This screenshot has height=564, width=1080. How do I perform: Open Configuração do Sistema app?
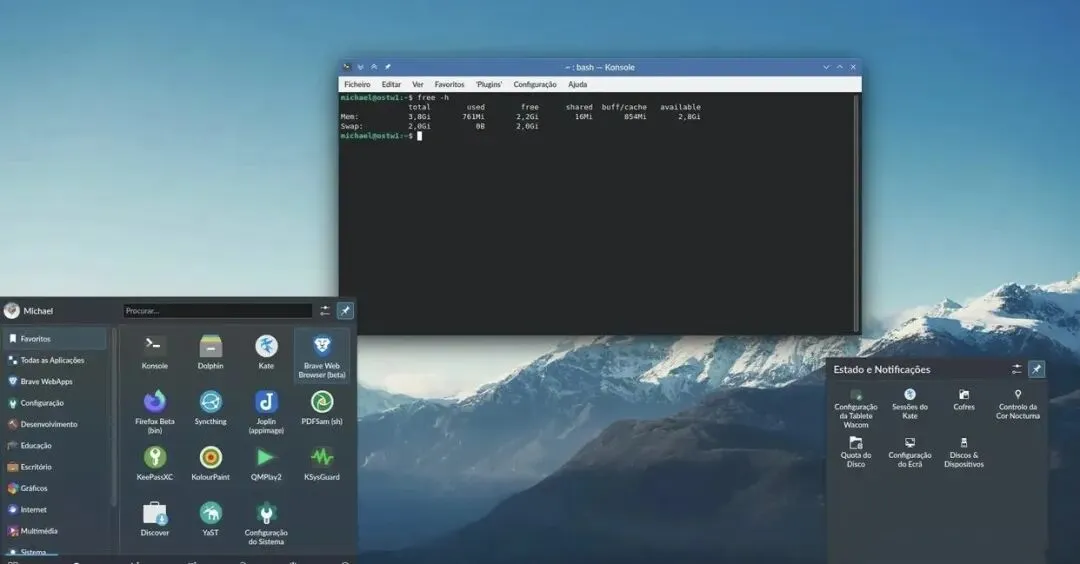266,523
